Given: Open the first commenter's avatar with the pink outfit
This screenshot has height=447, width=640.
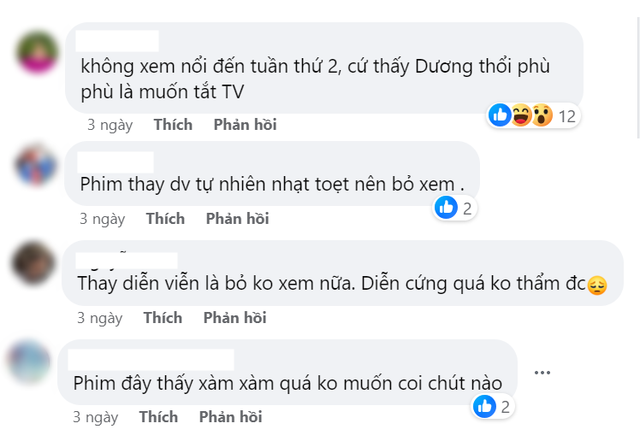Looking at the screenshot, I should click(37, 53).
